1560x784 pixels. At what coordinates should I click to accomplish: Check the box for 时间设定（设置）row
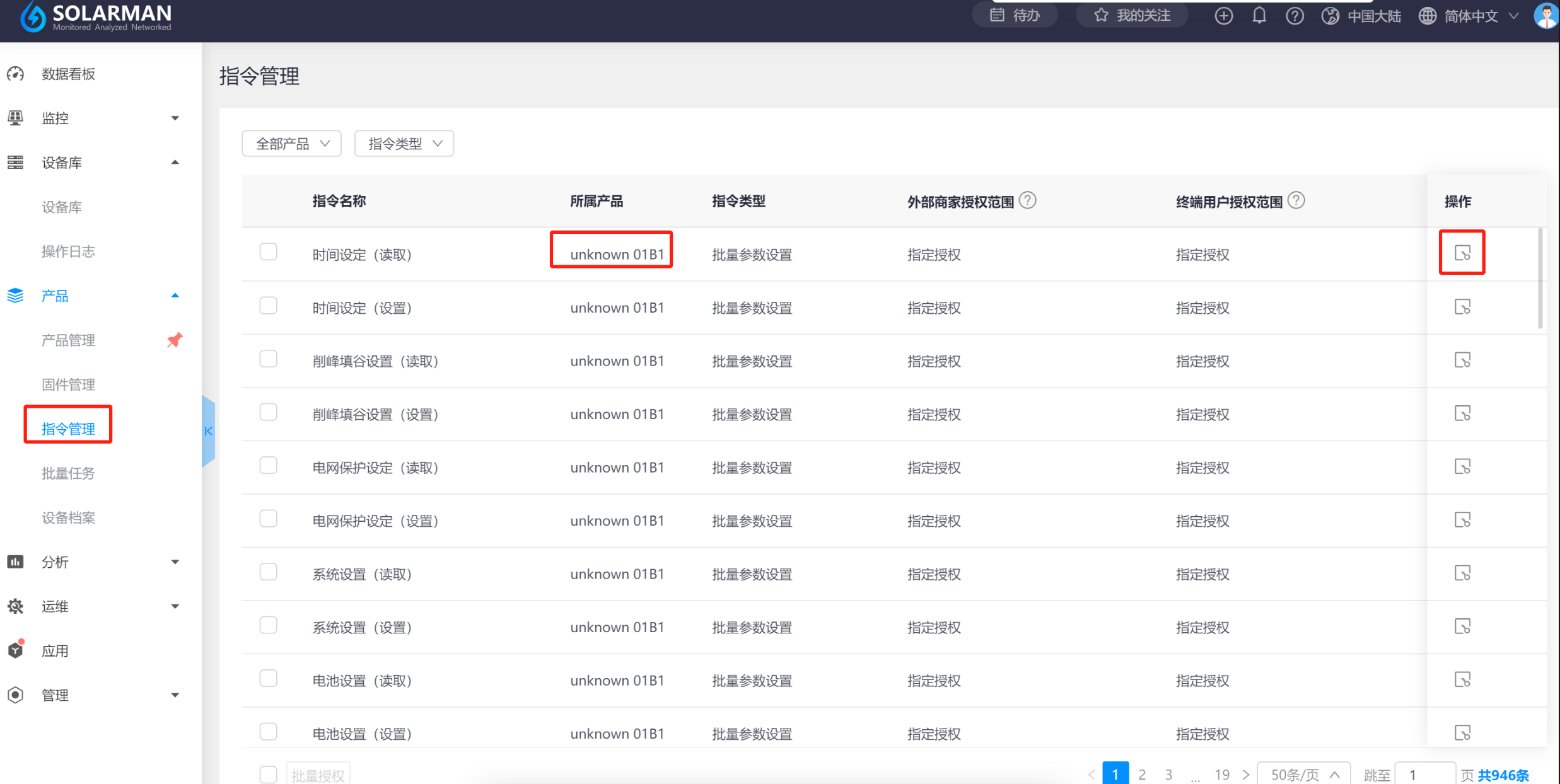268,306
